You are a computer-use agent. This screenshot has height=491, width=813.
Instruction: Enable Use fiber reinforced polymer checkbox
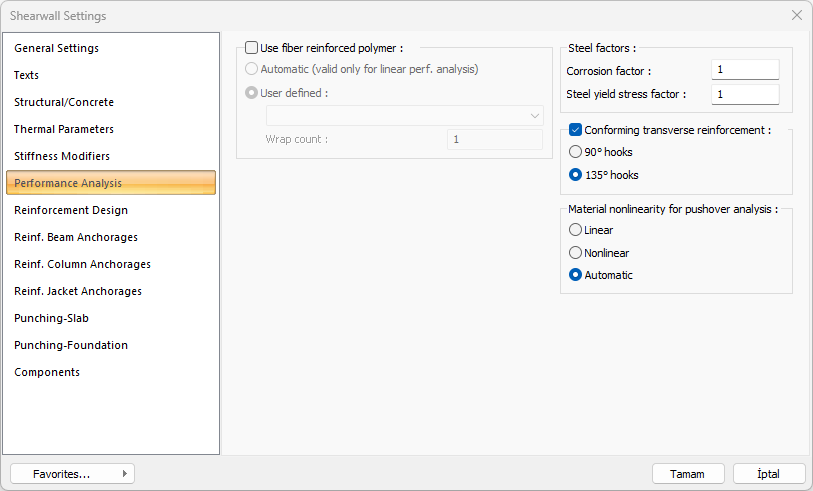[251, 47]
